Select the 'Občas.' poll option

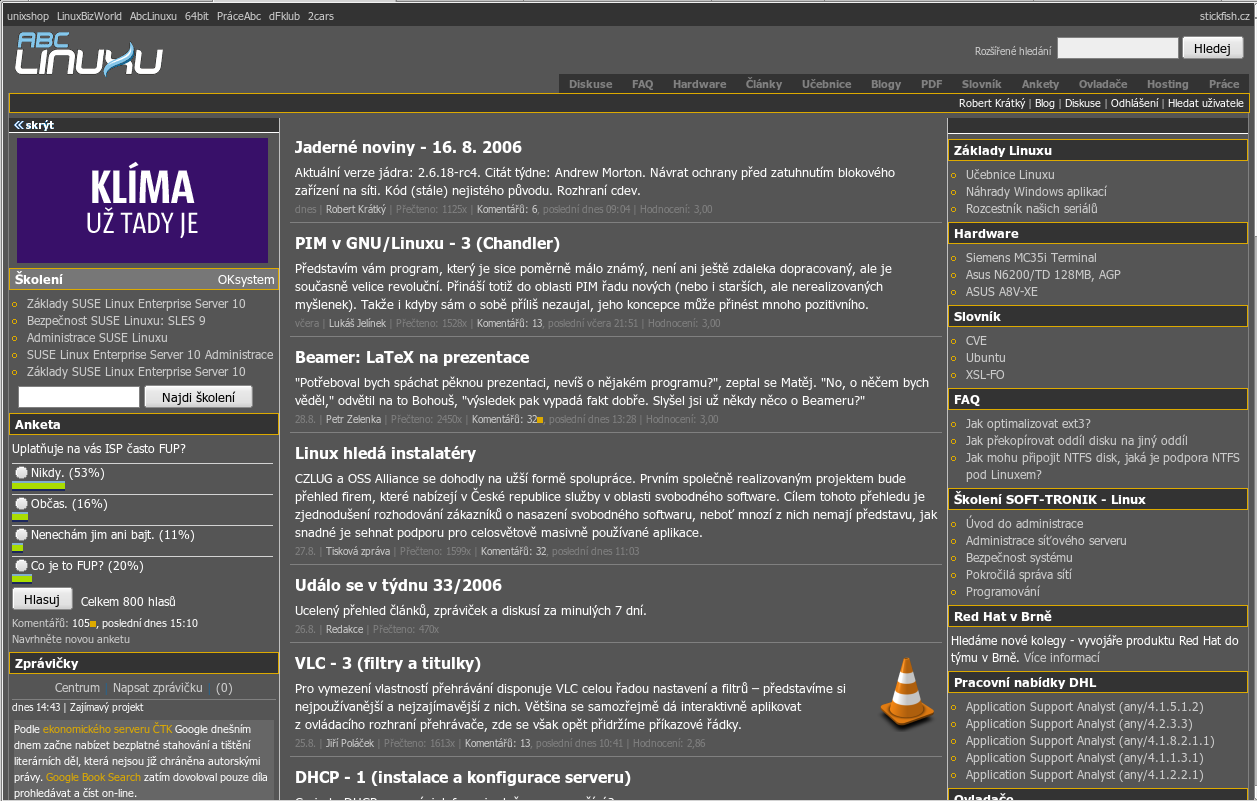[21, 504]
